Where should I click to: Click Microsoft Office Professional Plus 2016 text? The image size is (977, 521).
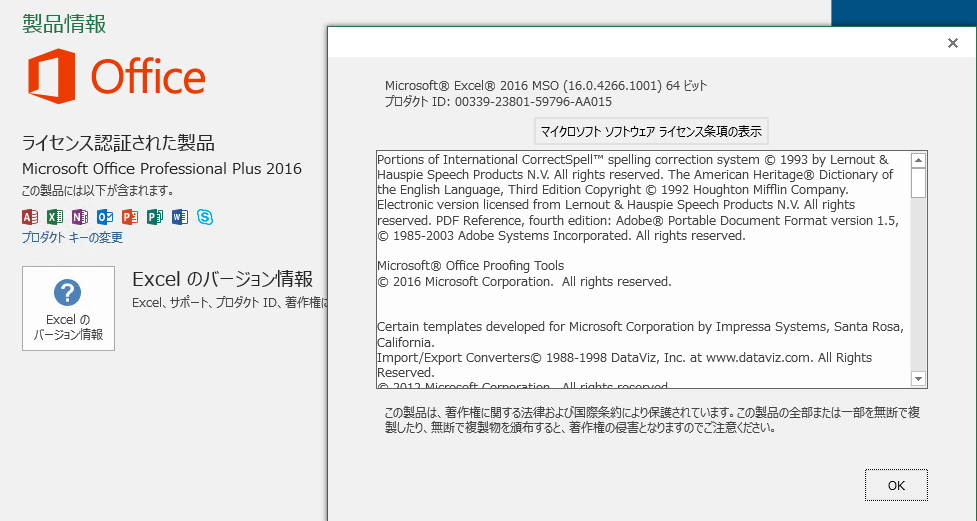162,169
